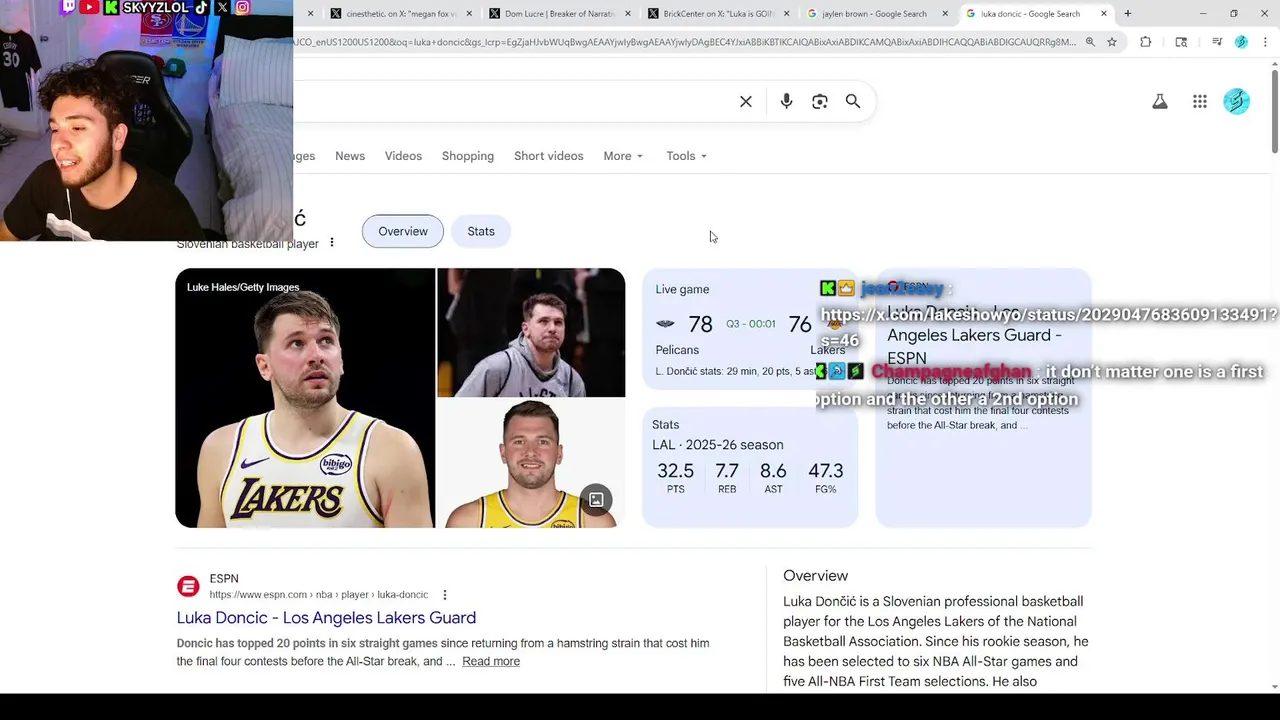
Task: Click the Read more link in the ESPN snippet
Action: point(491,661)
